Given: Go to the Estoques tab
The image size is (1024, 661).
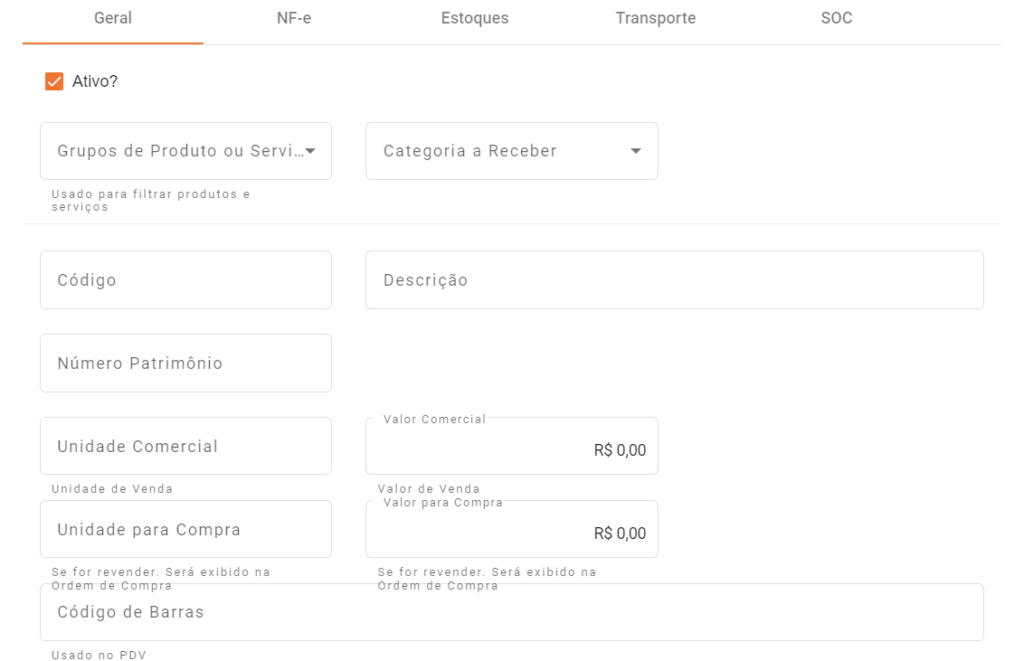Looking at the screenshot, I should (x=474, y=19).
